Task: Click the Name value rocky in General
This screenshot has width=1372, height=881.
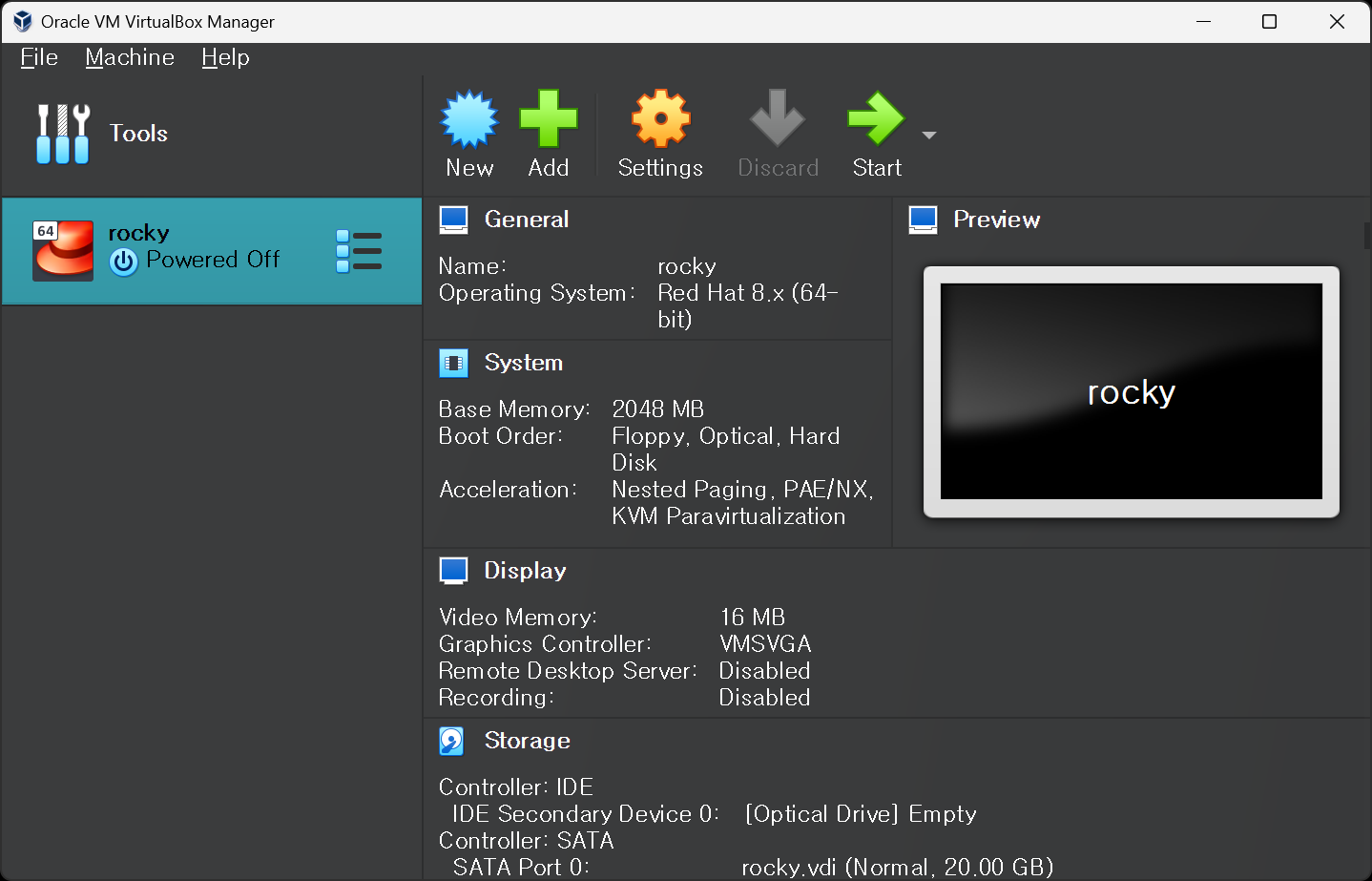Action: 687,266
